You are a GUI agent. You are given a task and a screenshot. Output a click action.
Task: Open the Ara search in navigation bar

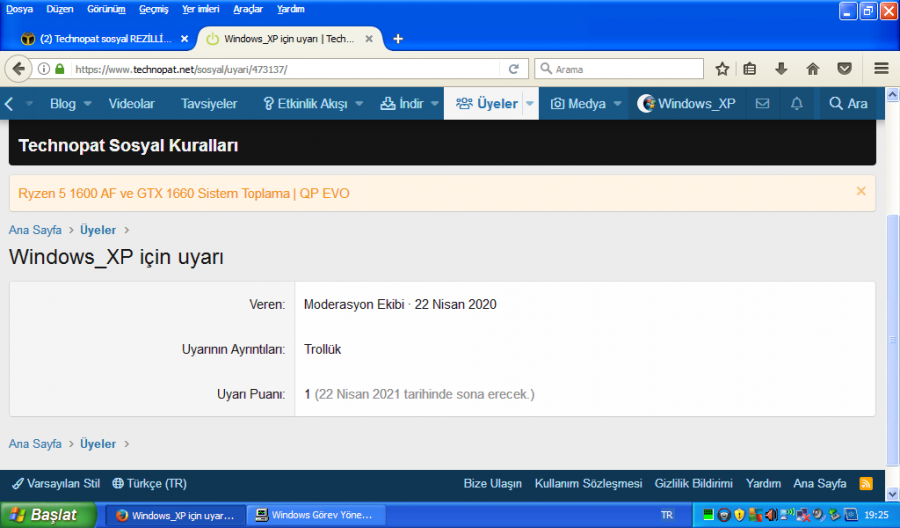tap(848, 103)
